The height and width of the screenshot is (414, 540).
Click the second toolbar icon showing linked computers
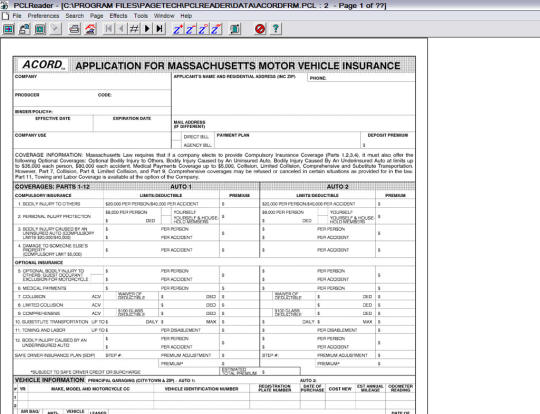[x=24, y=29]
